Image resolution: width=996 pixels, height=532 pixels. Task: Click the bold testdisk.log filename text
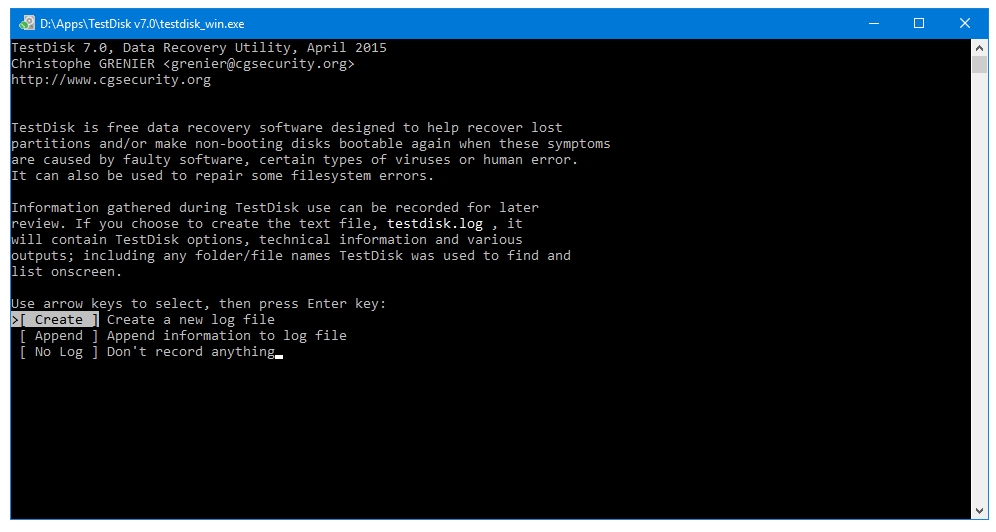[434, 223]
